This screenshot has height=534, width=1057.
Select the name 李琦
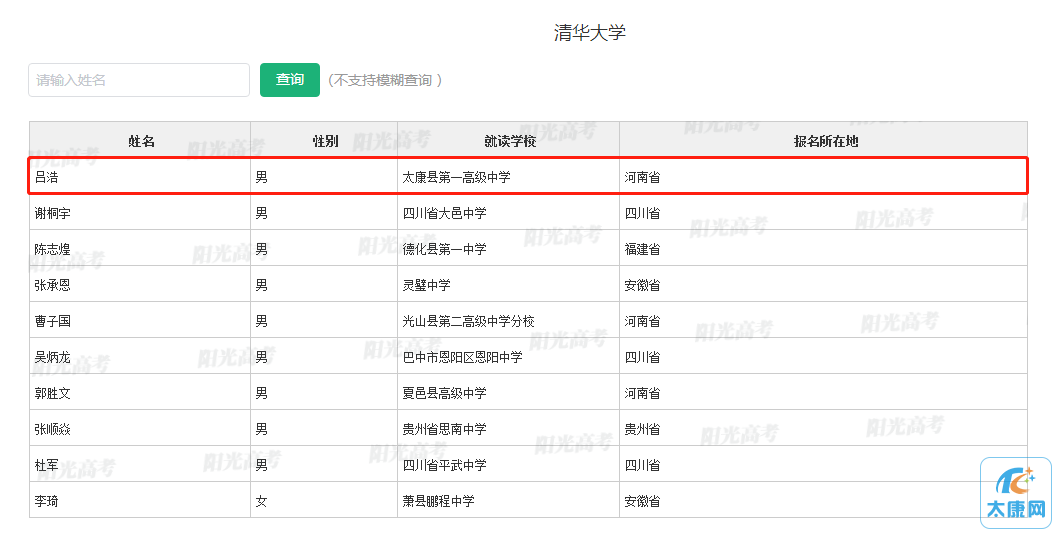pyautogui.click(x=47, y=501)
